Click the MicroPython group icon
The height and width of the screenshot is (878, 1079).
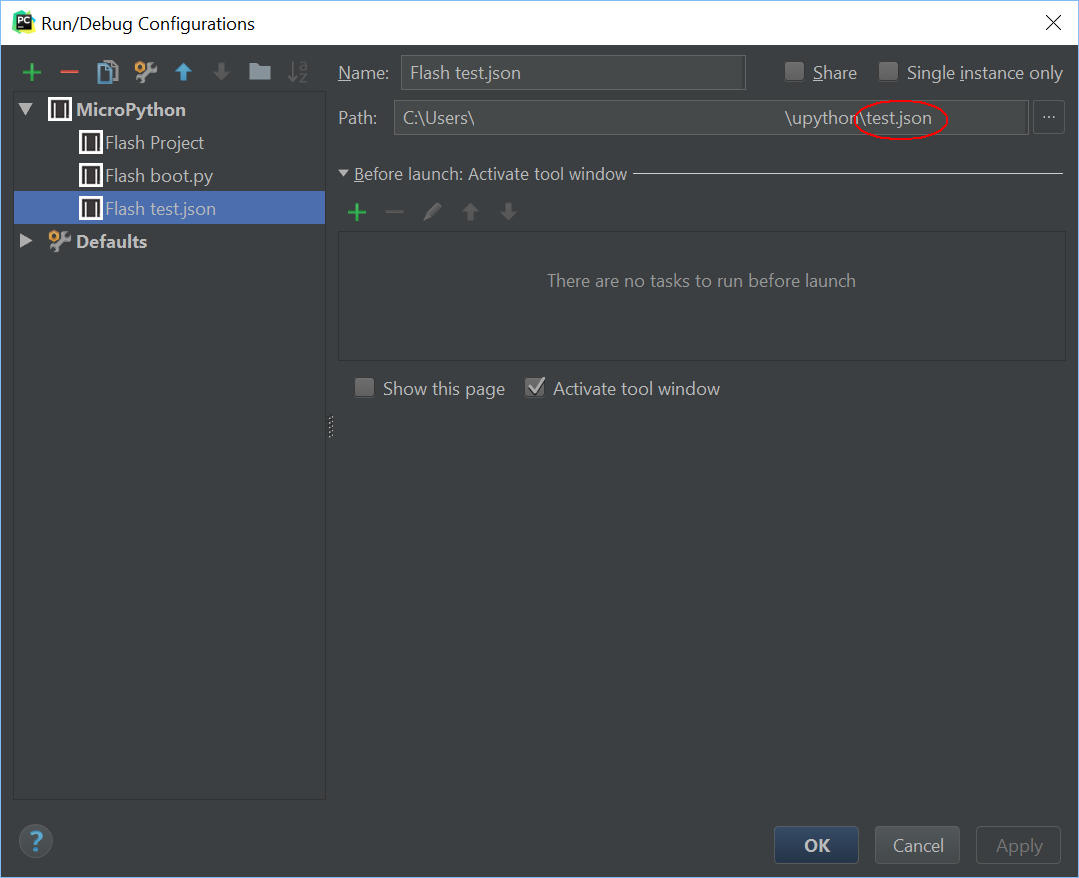point(59,109)
